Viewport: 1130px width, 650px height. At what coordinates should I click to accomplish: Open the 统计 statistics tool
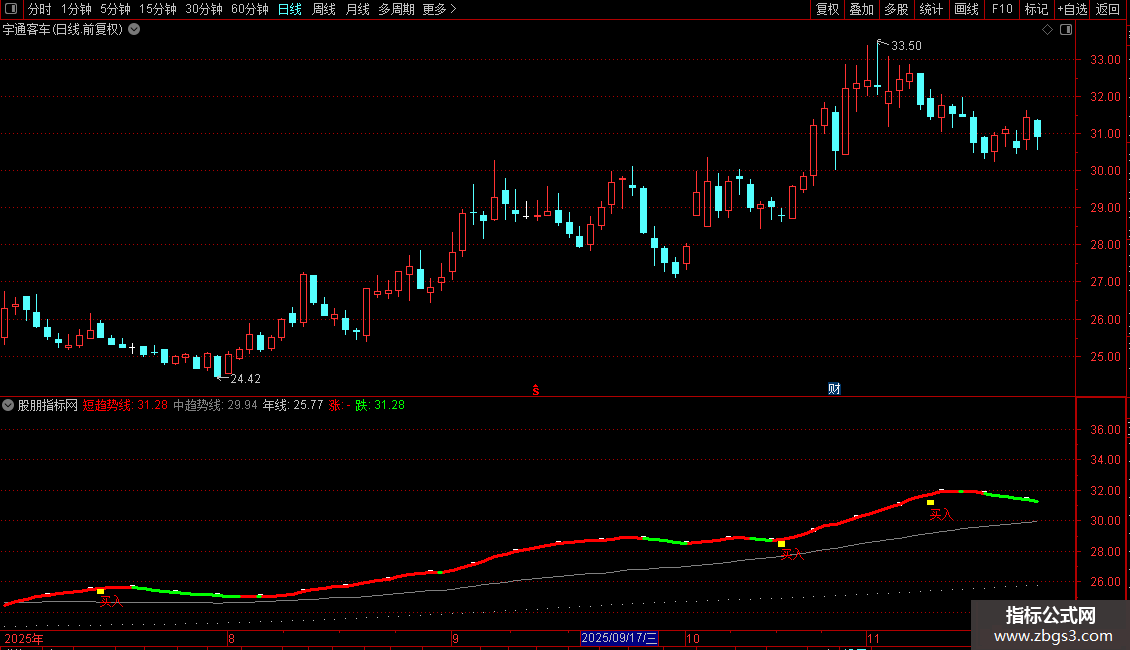tap(931, 9)
